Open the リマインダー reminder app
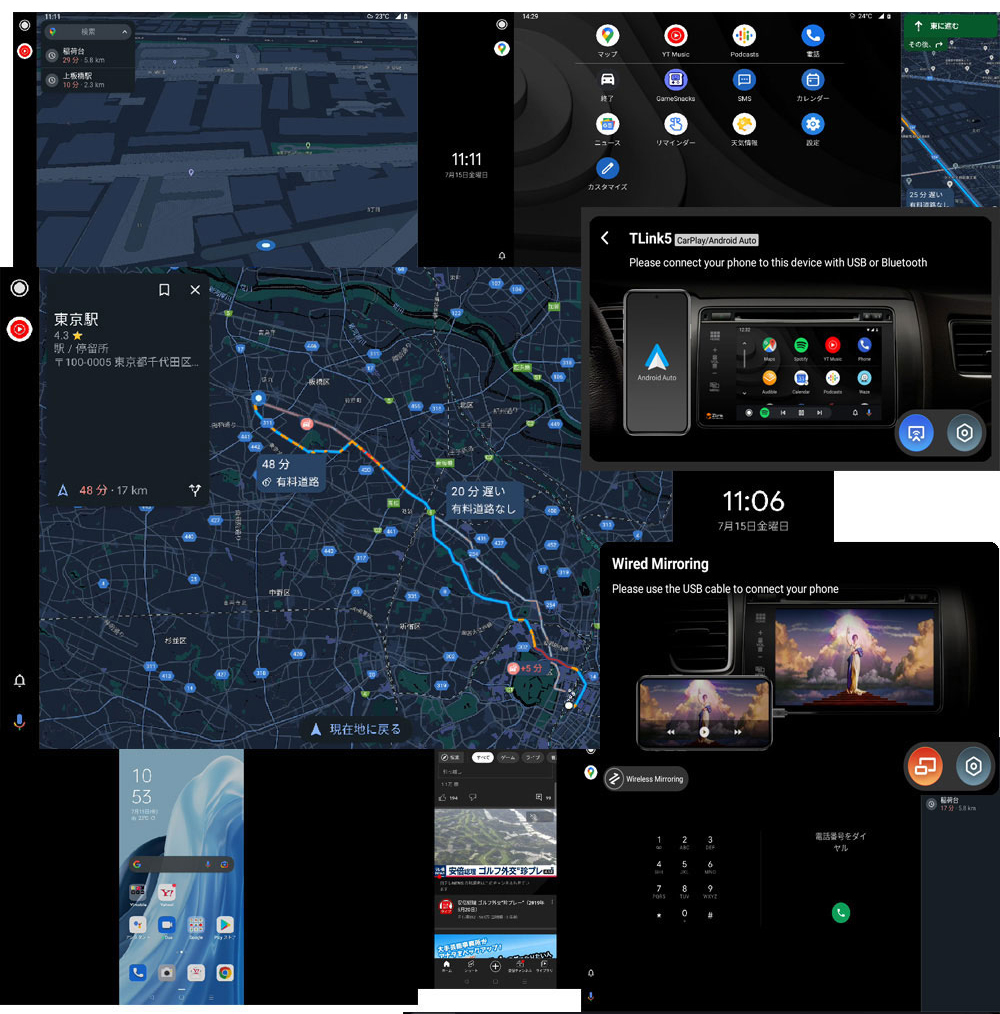This screenshot has width=1000, height=1014. pos(675,124)
